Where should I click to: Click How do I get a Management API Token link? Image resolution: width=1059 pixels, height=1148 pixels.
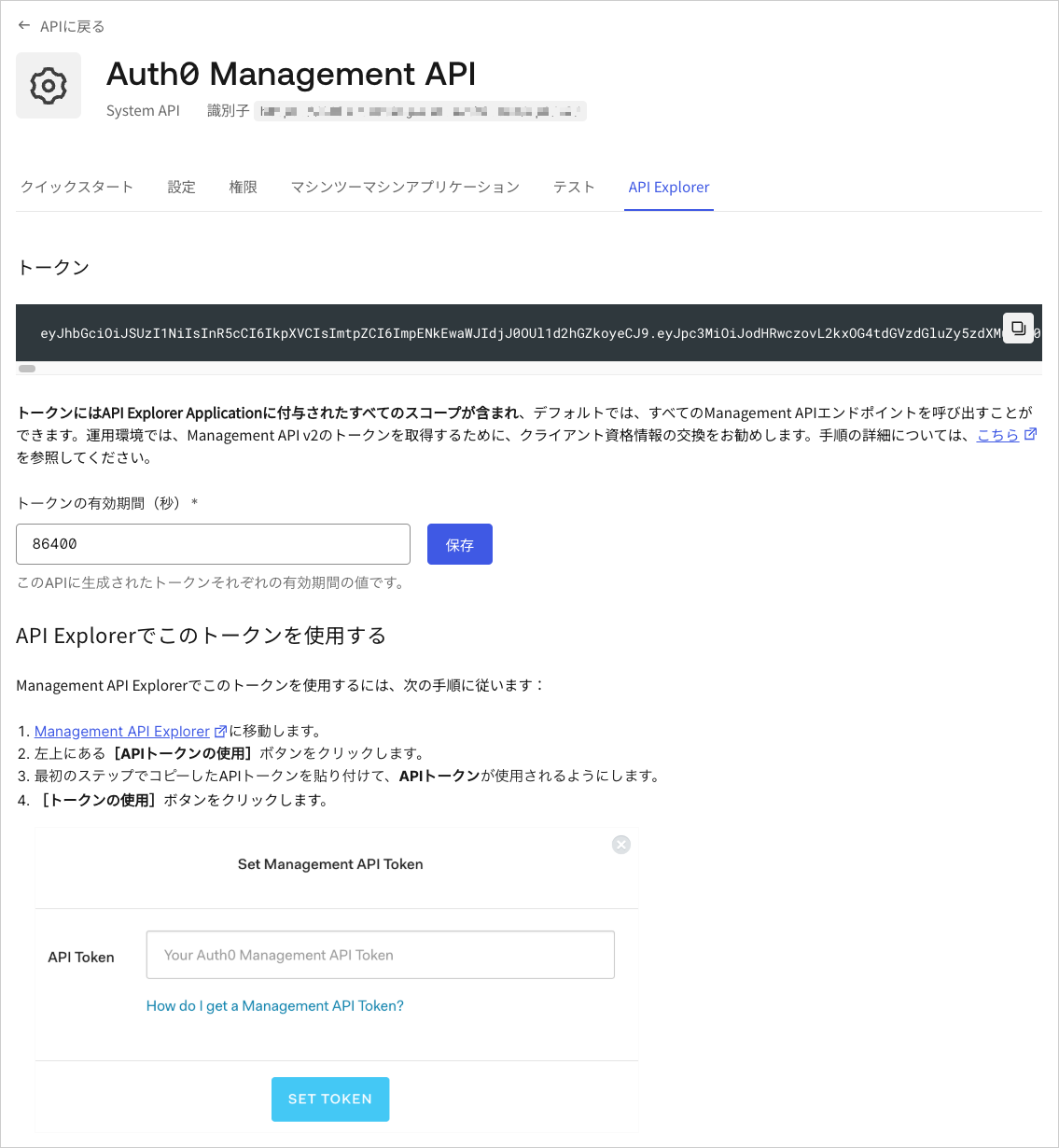pyautogui.click(x=274, y=1005)
